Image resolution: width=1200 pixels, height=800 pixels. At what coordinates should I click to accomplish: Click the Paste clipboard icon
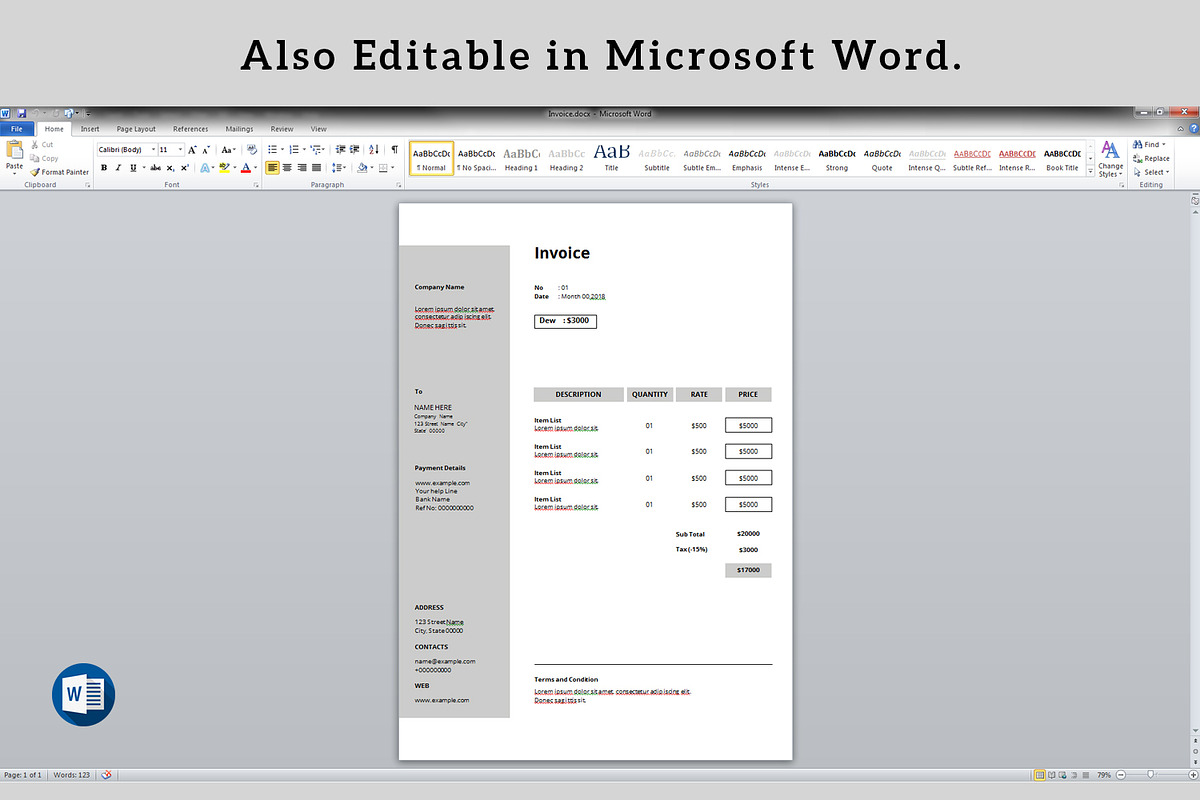[x=15, y=149]
